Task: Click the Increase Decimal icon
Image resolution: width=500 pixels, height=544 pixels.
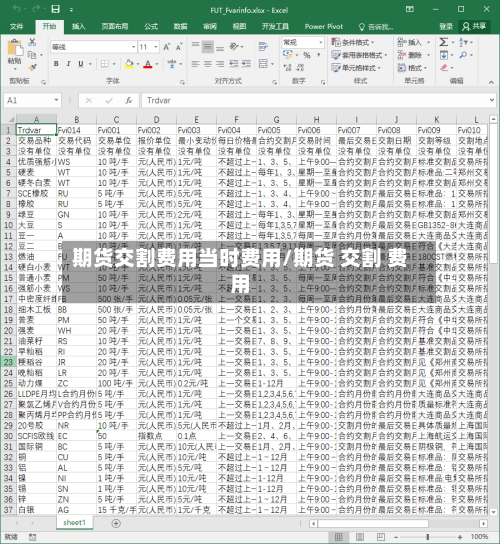Action: tap(288, 68)
